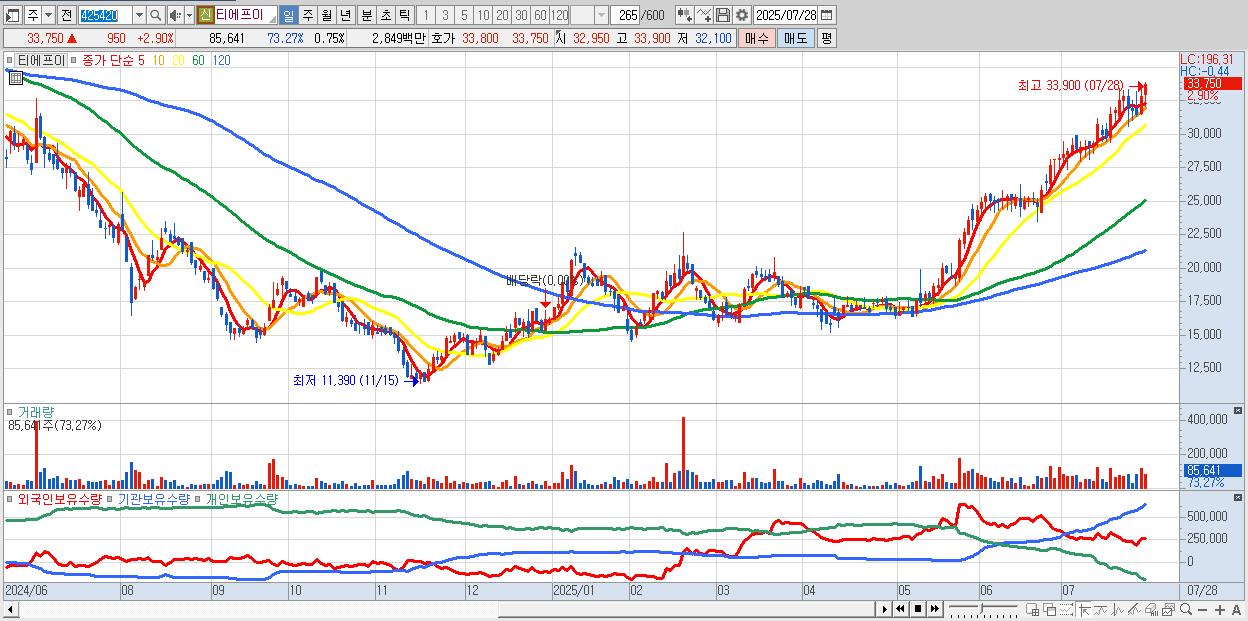Image resolution: width=1248 pixels, height=621 pixels.
Task: Click the grid table icon under 티에프아이
Action: coord(15,77)
